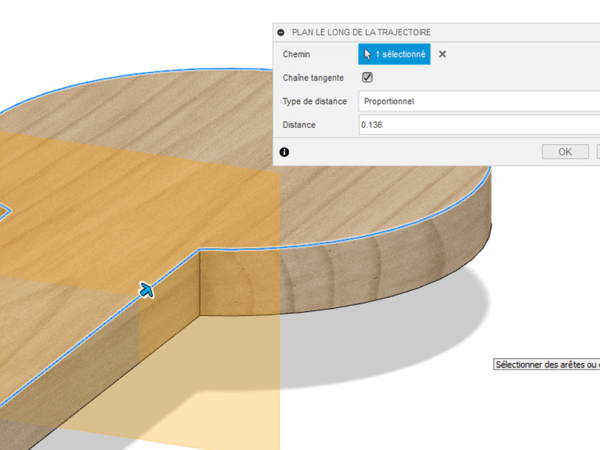Click the 'Sélectionner des arêtes' tooltip
This screenshot has width=600, height=450.
point(546,365)
